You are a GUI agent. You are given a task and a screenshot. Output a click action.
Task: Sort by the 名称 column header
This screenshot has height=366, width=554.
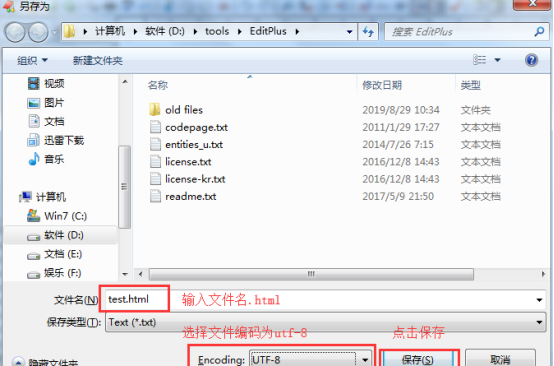[158, 85]
